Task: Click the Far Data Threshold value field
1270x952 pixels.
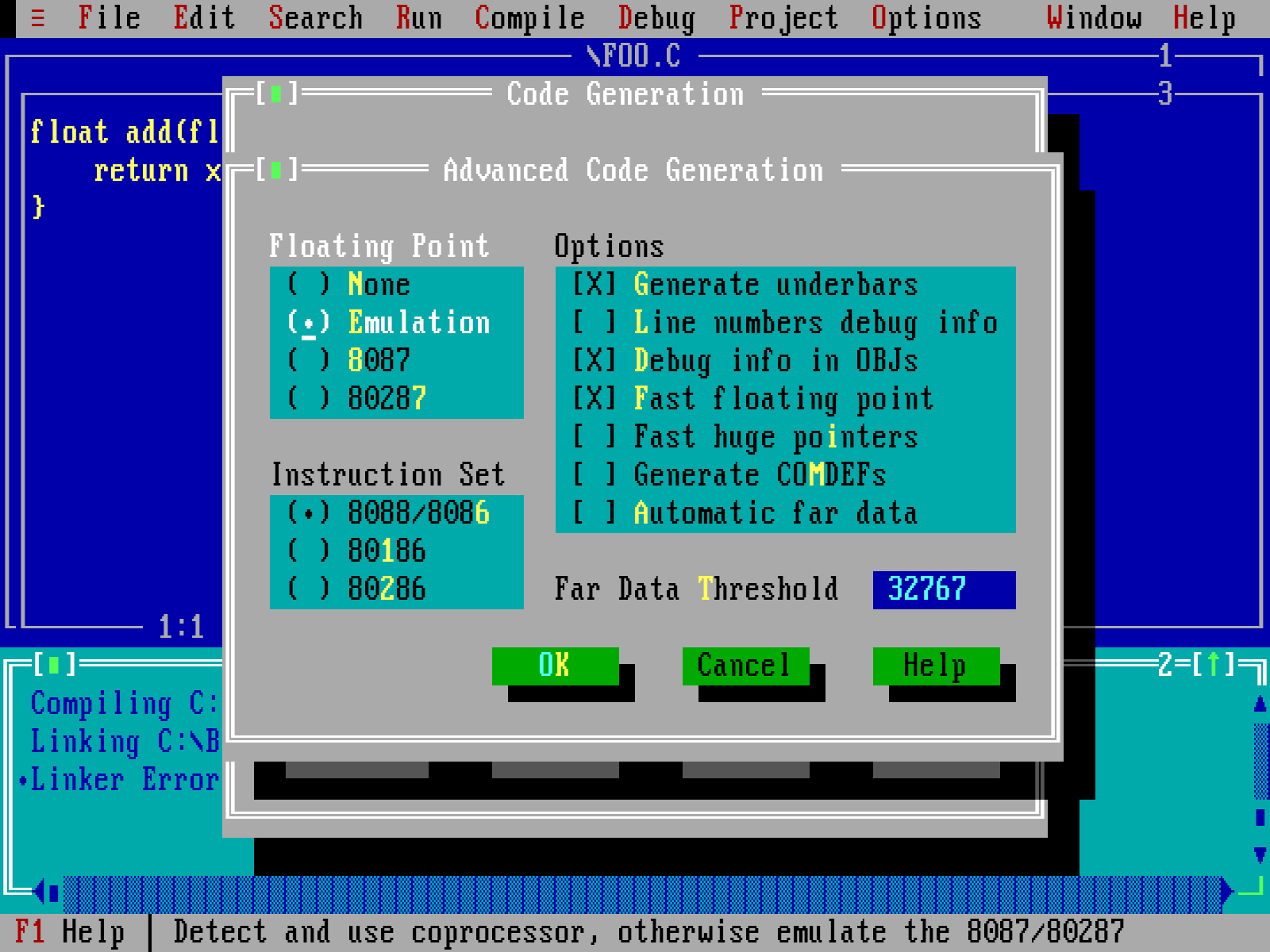Action: [943, 589]
